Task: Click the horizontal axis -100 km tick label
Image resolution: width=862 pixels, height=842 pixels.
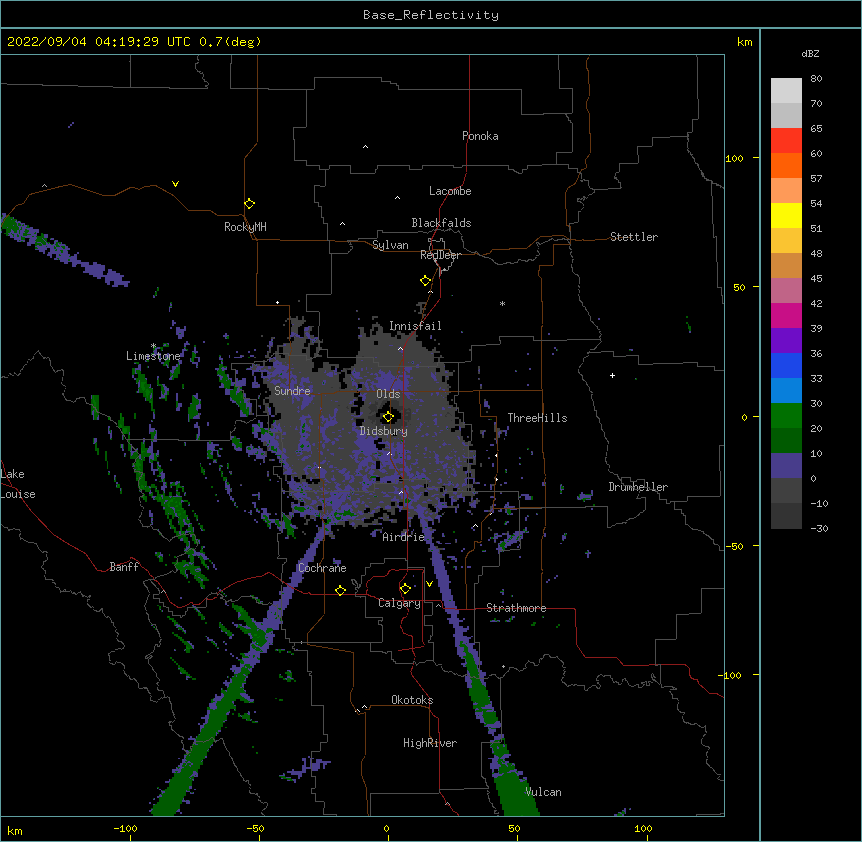Action: (125, 828)
